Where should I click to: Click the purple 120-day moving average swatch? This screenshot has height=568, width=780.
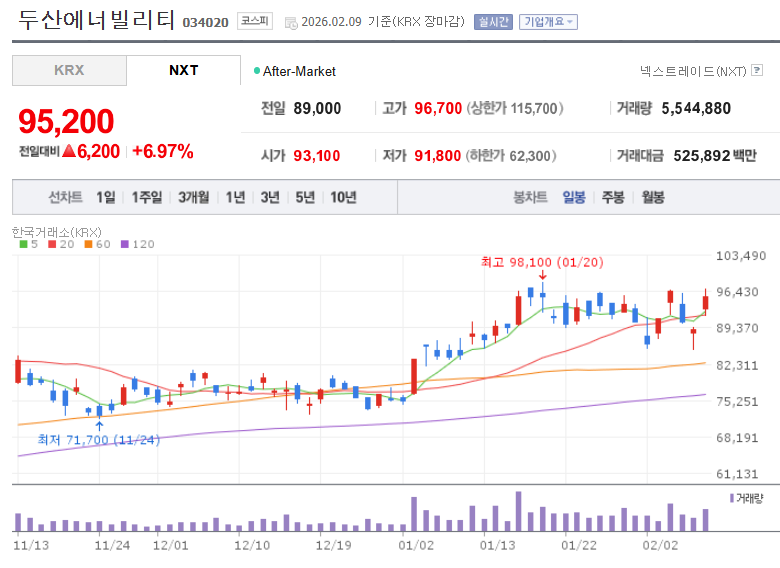125,244
